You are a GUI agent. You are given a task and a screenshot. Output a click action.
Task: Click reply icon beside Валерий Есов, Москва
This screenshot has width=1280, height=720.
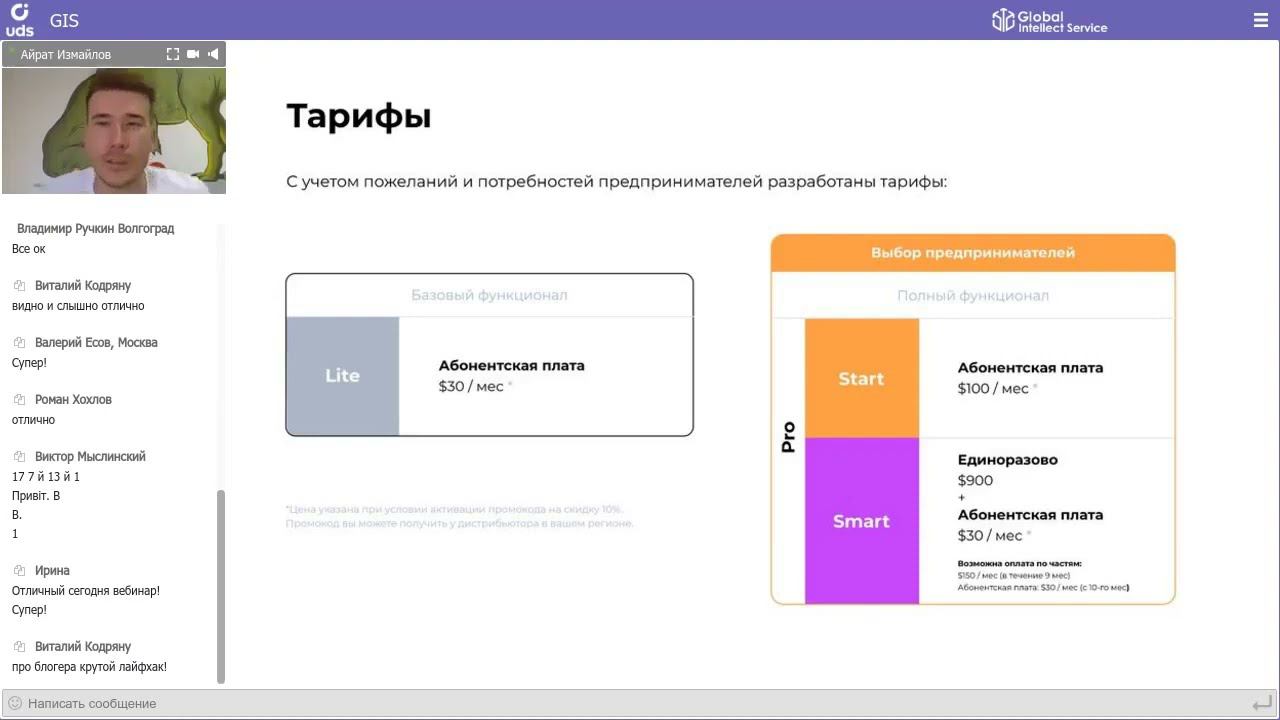tap(19, 343)
